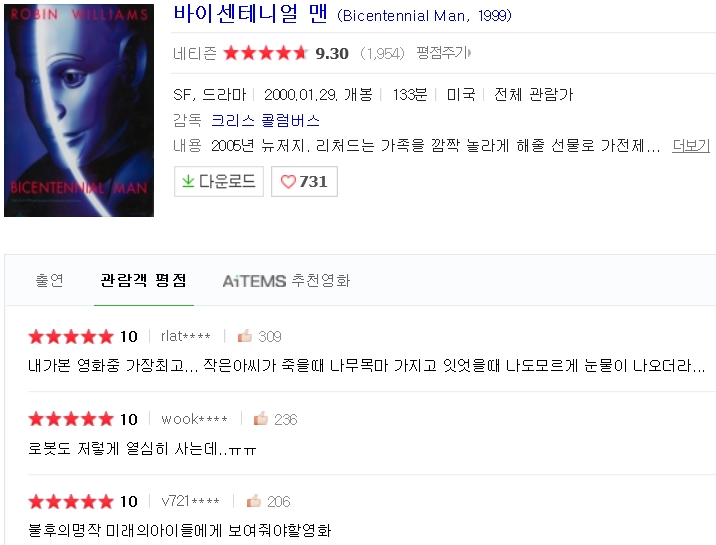This screenshot has width=716, height=545.
Task: Click the like count 309 on first review
Action: point(269,336)
